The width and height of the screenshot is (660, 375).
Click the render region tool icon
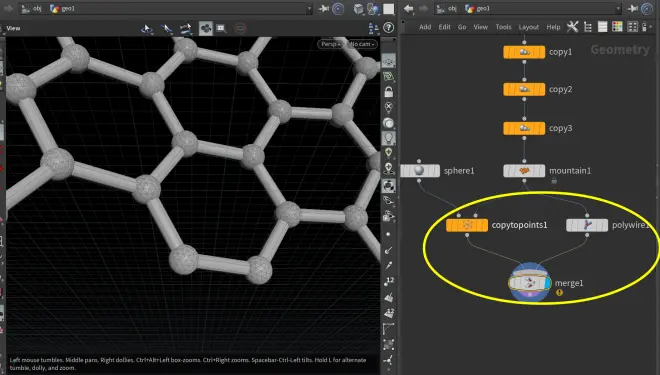221,28
